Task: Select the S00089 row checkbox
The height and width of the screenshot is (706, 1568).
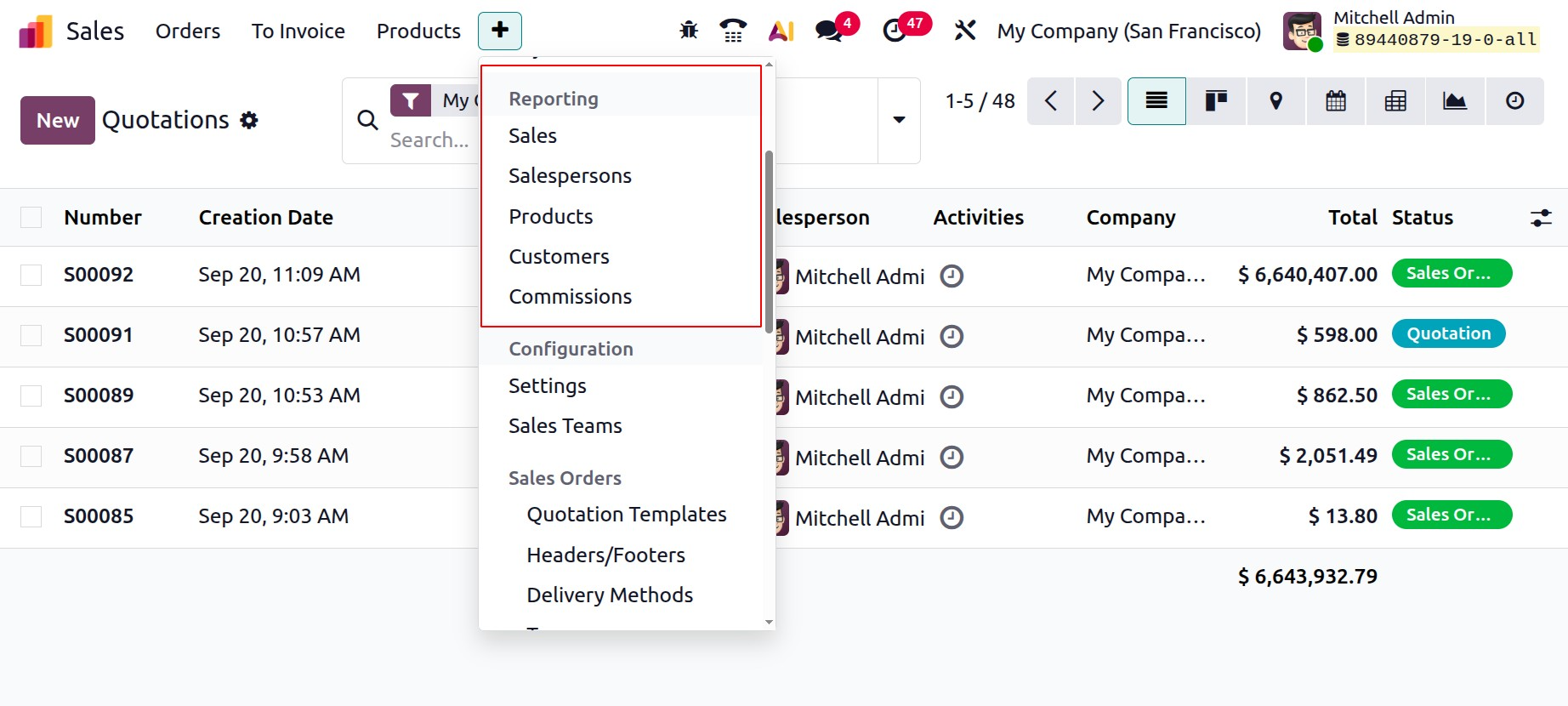Action: tap(31, 396)
